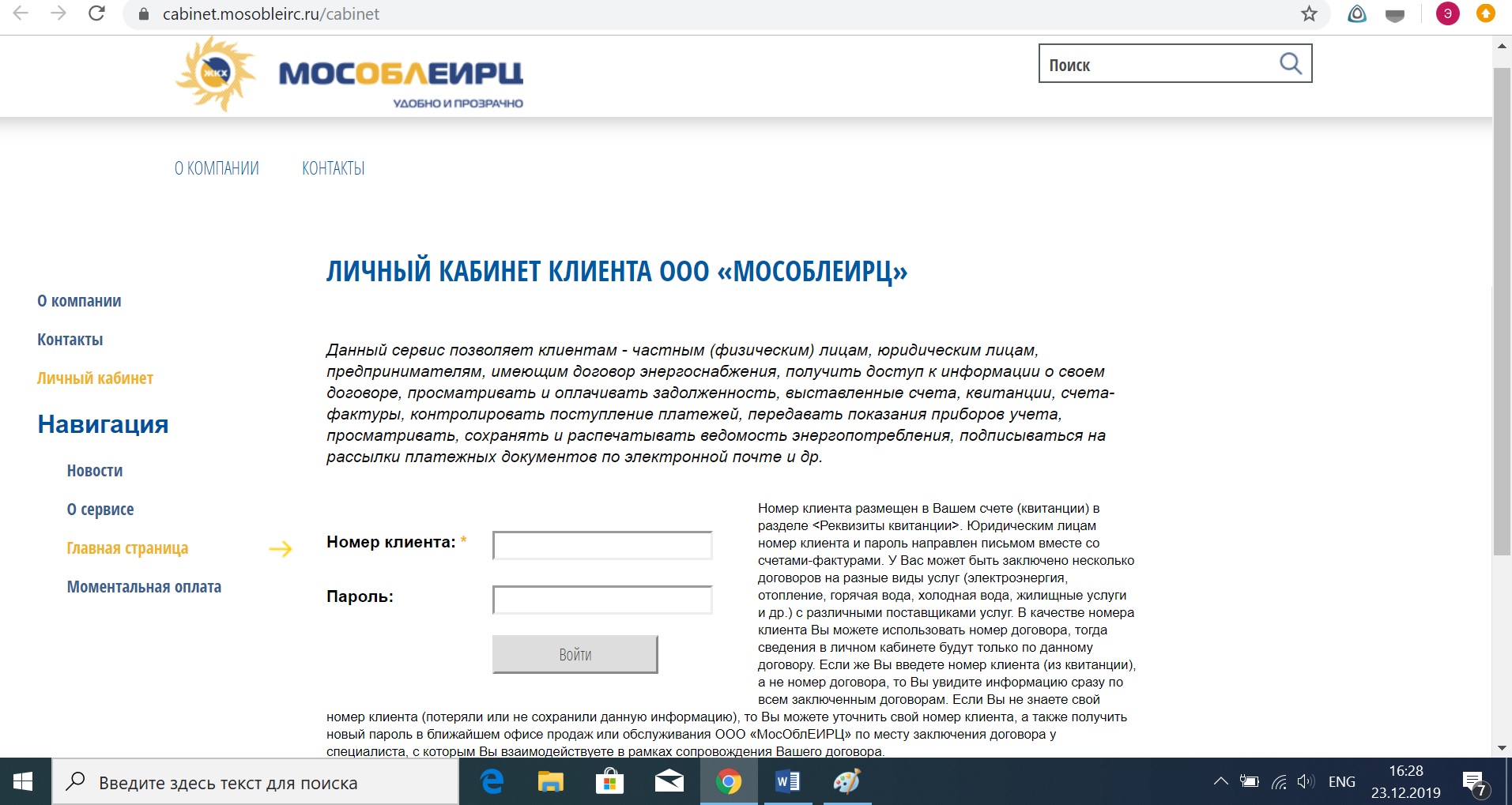The width and height of the screenshot is (1512, 805).
Task: Go to Моментальная оплата in navigation
Action: [144, 587]
